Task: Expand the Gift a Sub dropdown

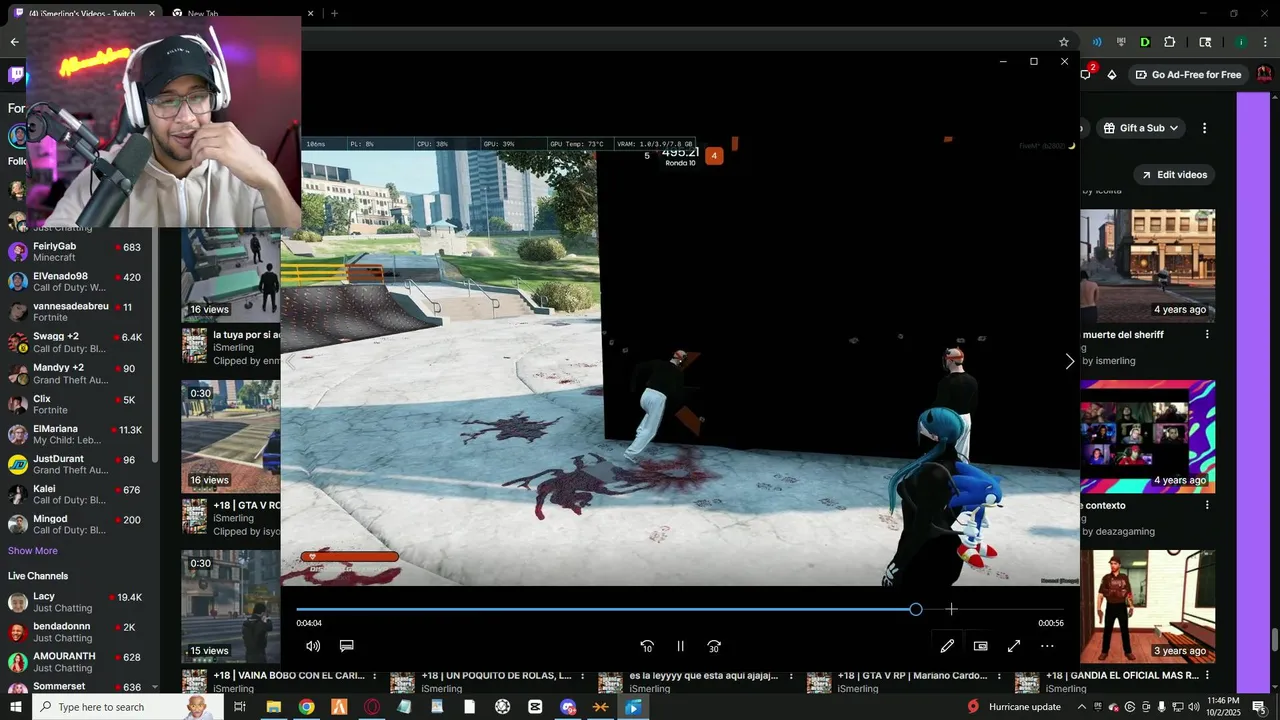Action: click(x=1141, y=128)
